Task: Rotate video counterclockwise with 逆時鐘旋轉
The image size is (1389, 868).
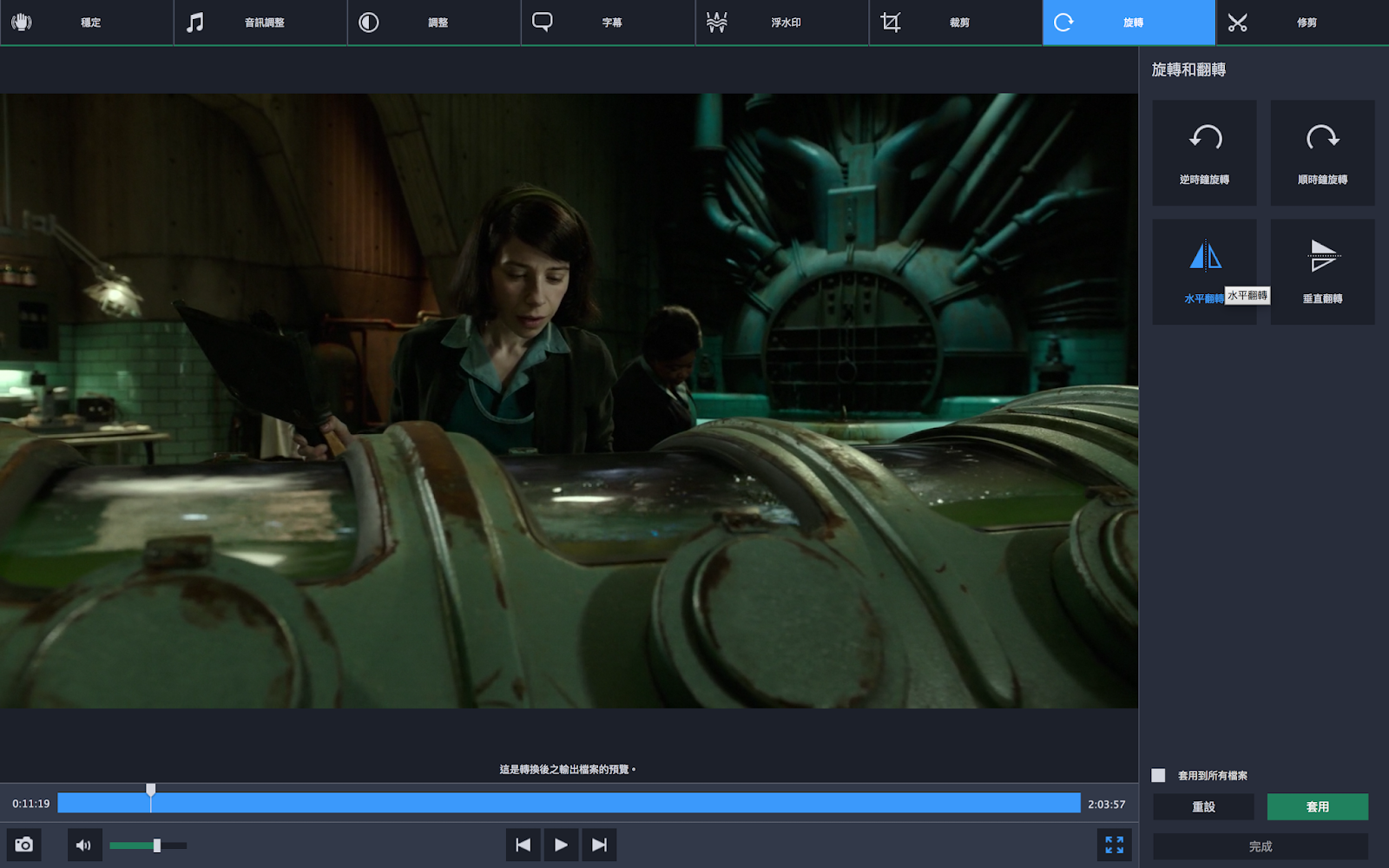Action: (1204, 153)
